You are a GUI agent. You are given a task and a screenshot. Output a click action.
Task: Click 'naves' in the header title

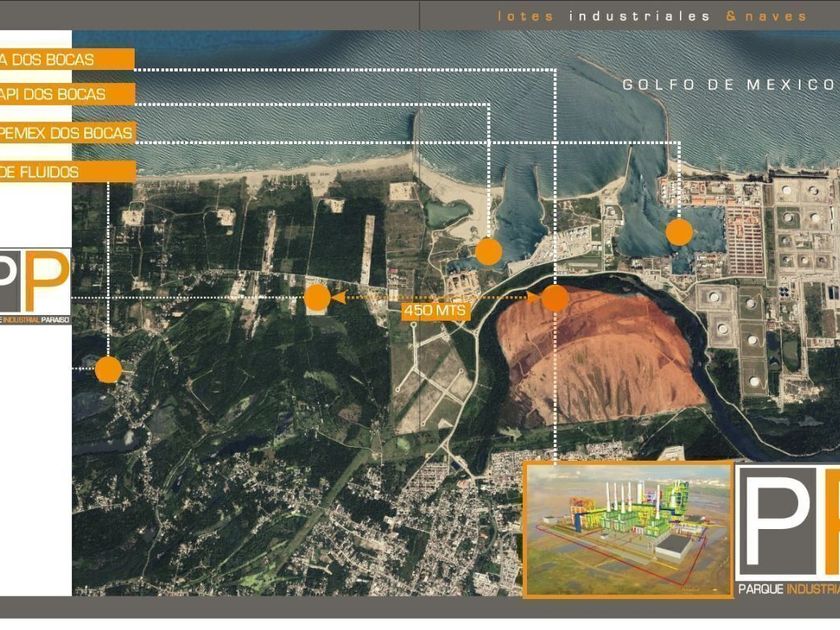776,16
